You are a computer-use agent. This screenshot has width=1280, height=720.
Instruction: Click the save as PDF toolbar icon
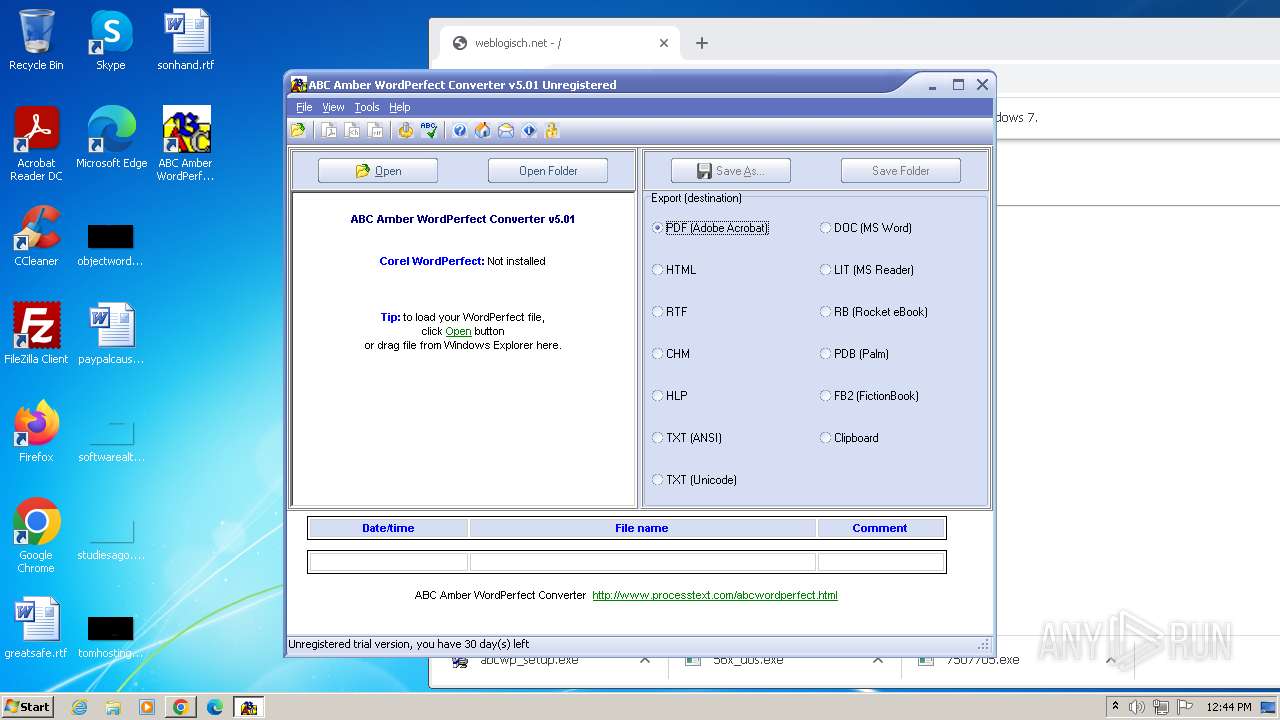coord(329,130)
